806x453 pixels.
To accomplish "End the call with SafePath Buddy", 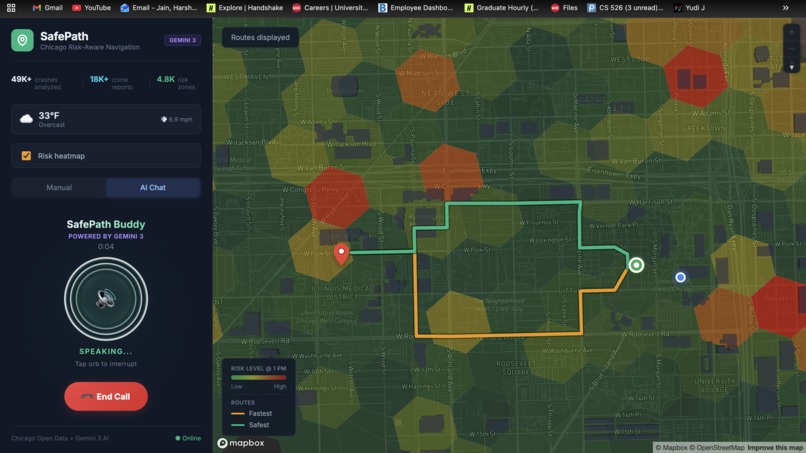I will pyautogui.click(x=106, y=396).
